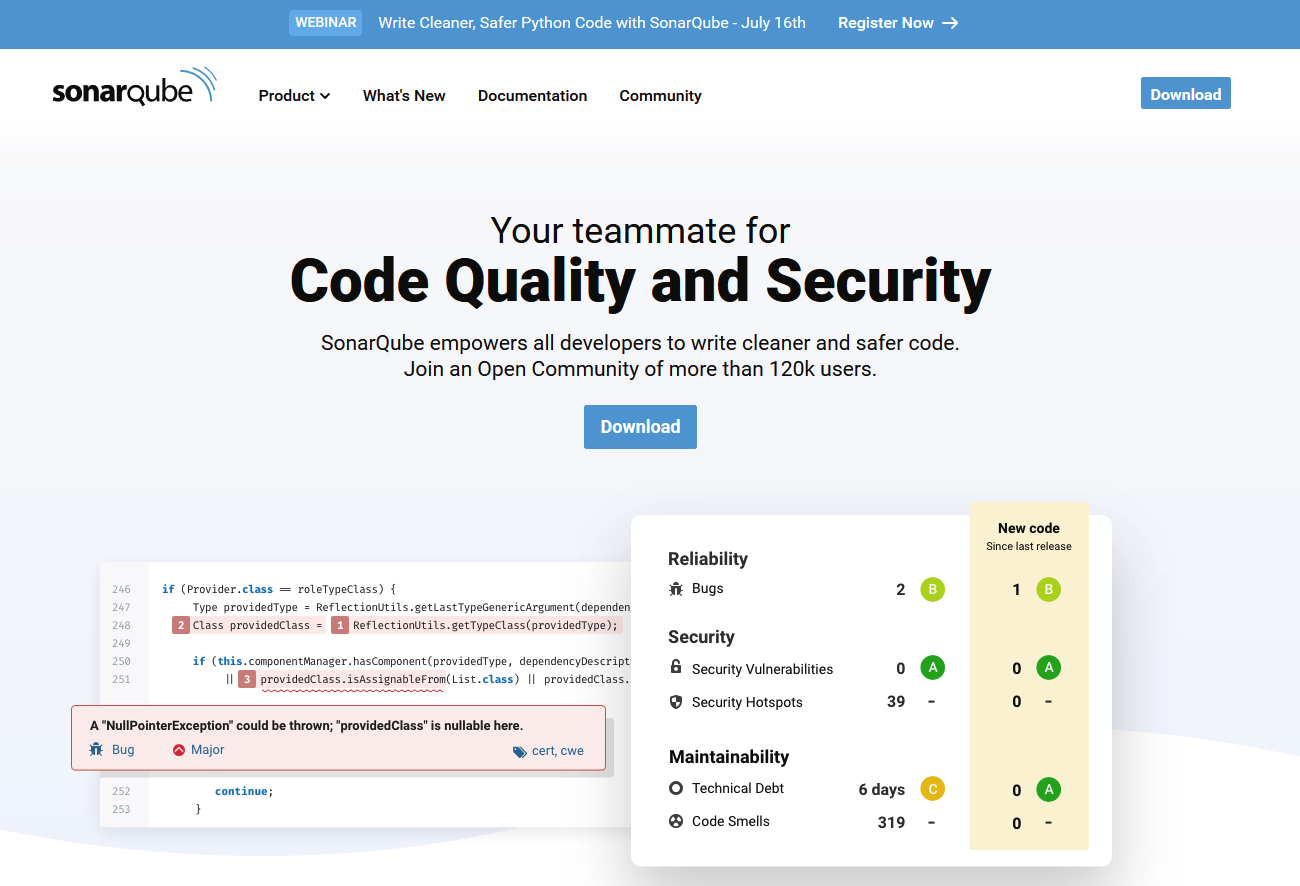Click the 'New code' column header
The image size is (1300, 886).
click(1029, 528)
